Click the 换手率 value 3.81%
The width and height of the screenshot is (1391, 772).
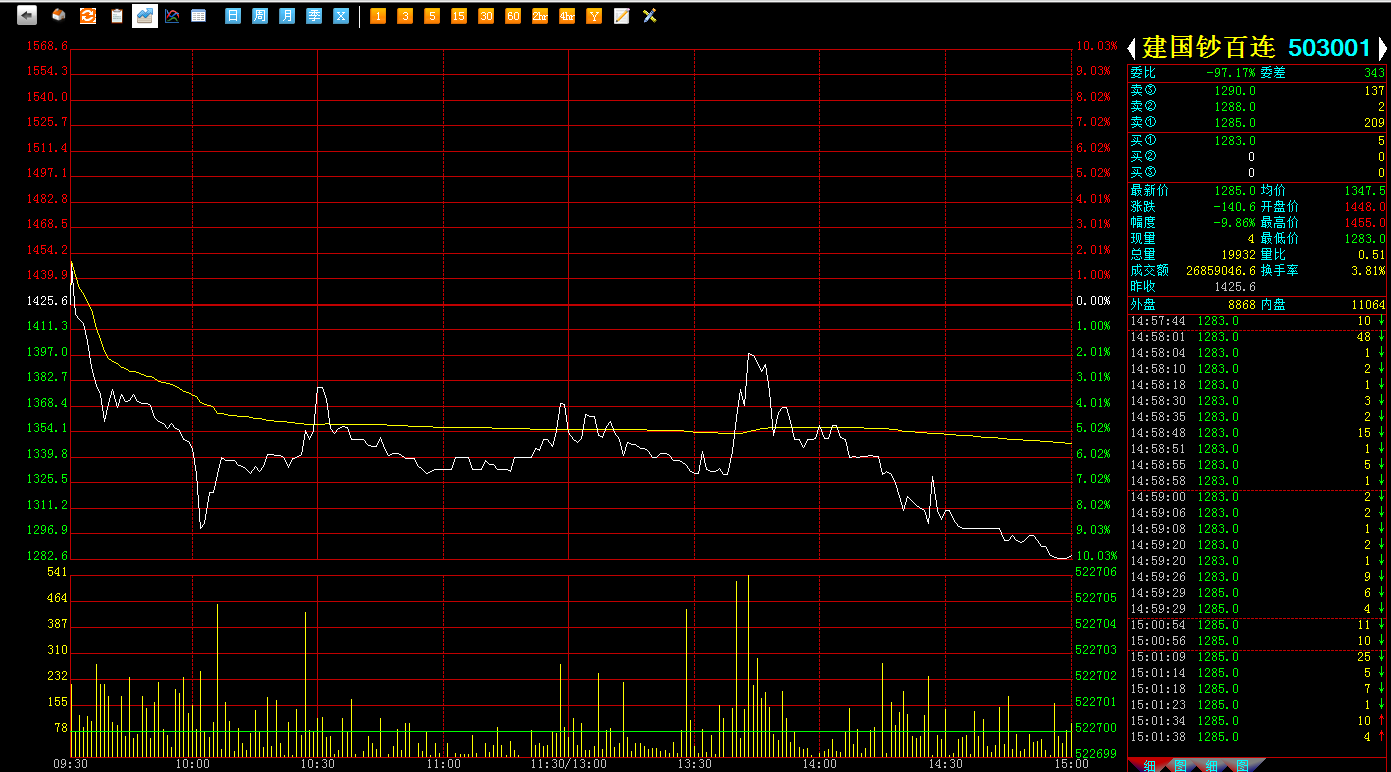(1369, 271)
